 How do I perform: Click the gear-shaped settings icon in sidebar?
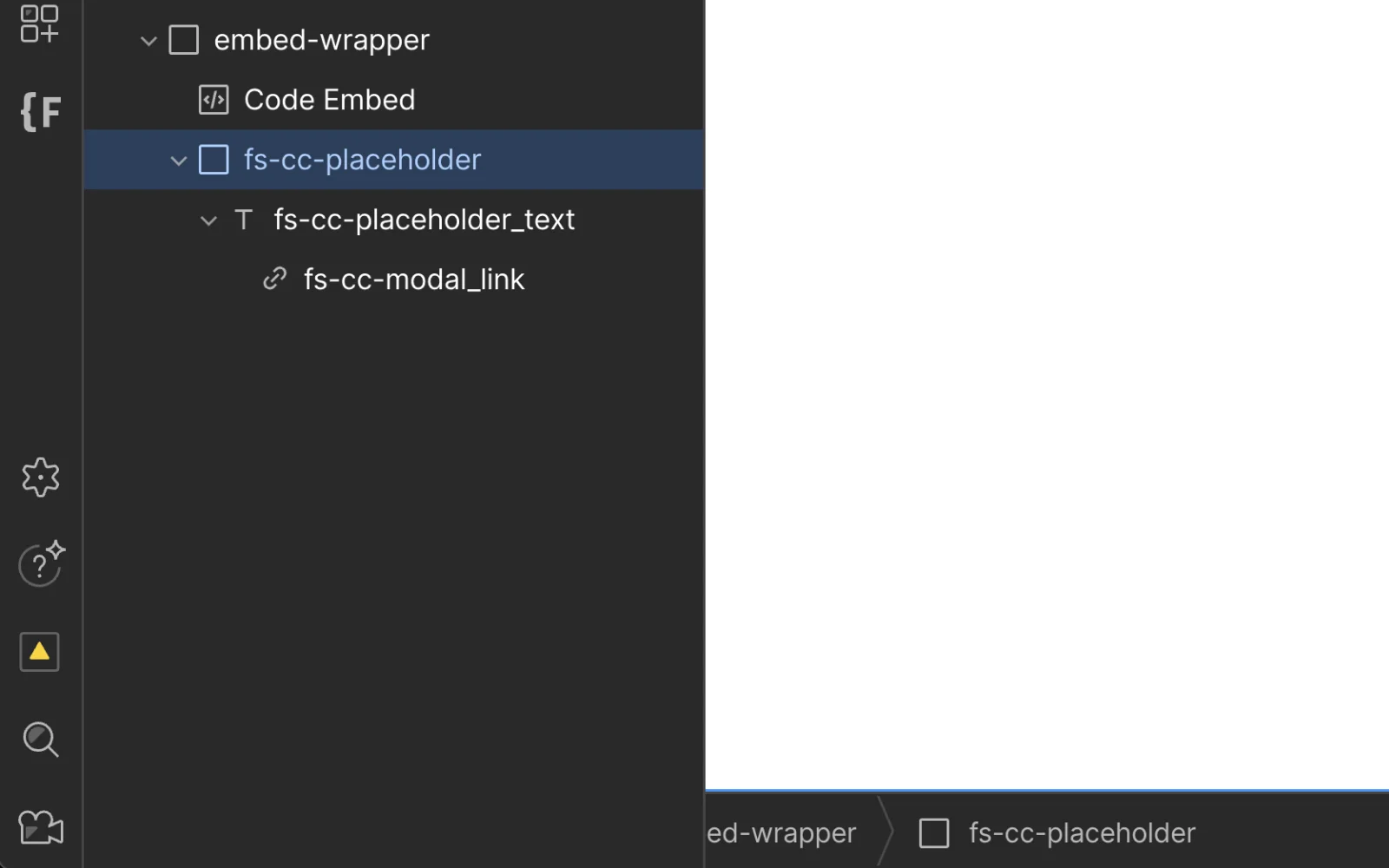pyautogui.click(x=40, y=477)
